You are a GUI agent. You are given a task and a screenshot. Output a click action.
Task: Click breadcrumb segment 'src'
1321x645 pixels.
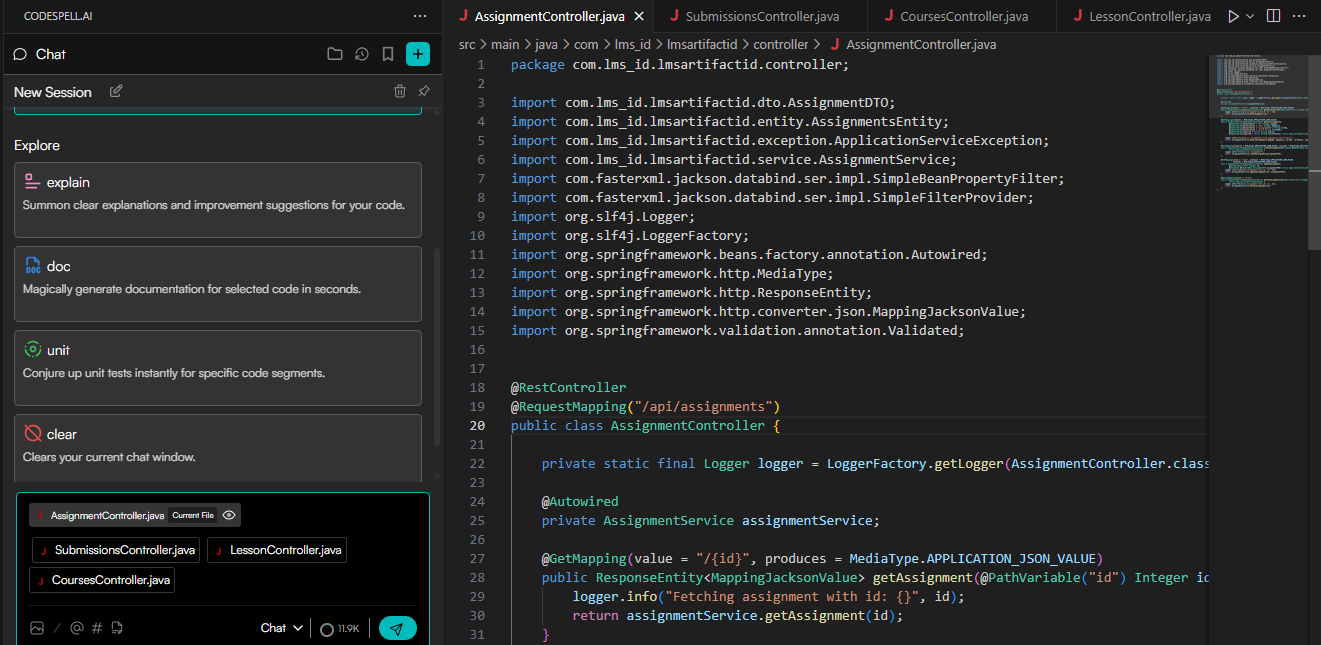467,44
